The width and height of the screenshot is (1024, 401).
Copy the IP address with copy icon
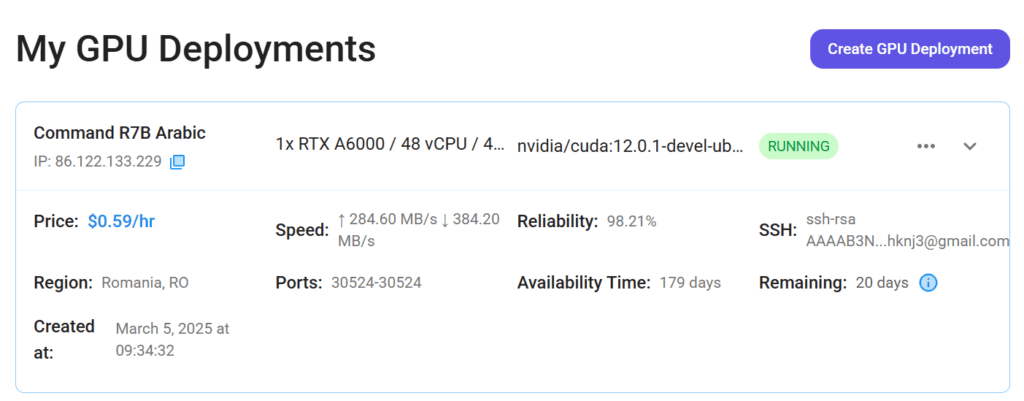(177, 162)
